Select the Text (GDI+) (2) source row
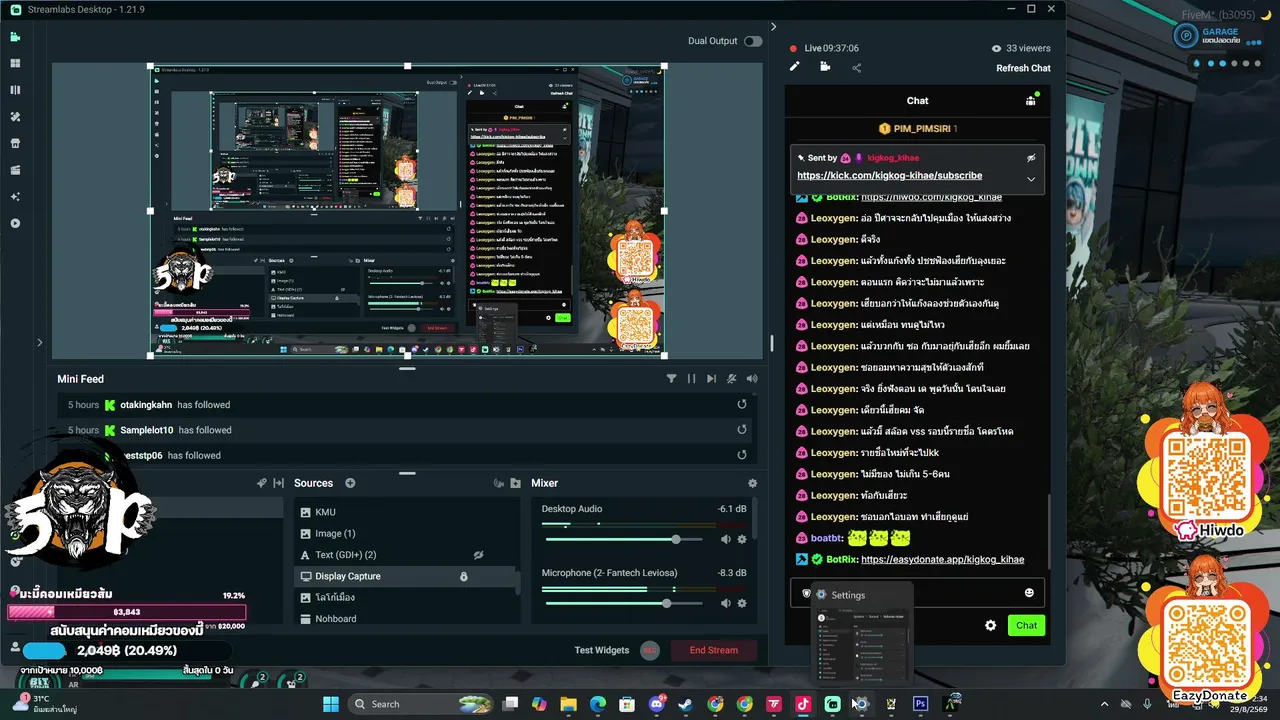Image resolution: width=1280 pixels, height=720 pixels. coord(406,555)
